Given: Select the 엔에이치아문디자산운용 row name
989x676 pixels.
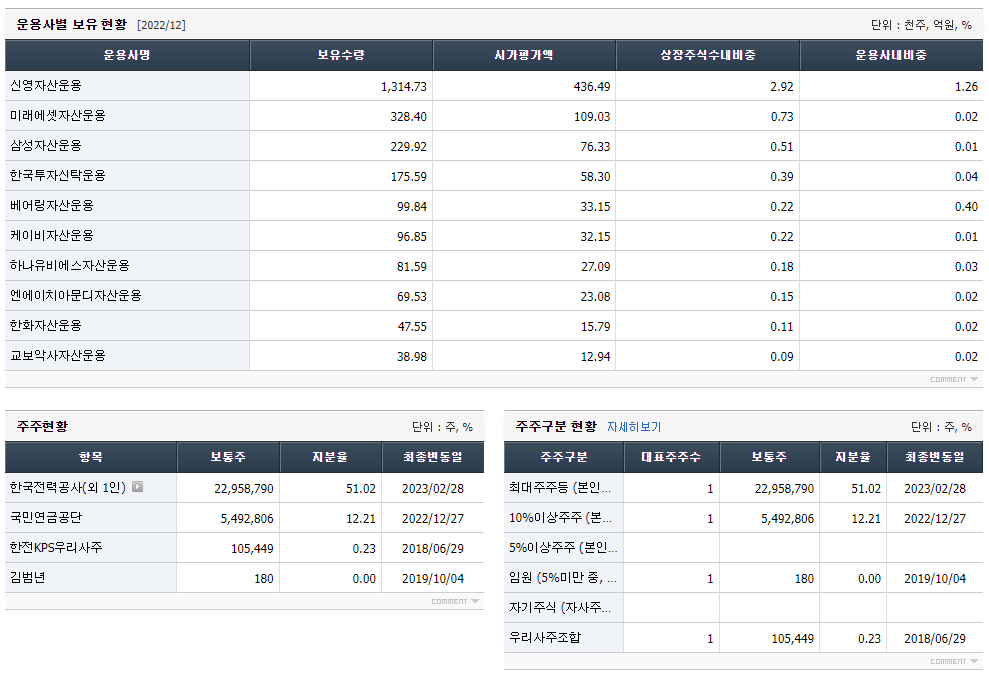Looking at the screenshot, I should (x=76, y=296).
